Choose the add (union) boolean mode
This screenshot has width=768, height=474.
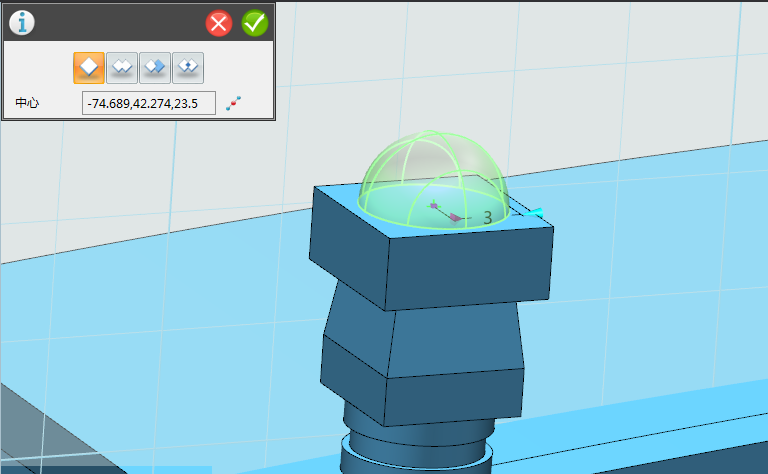pos(122,67)
